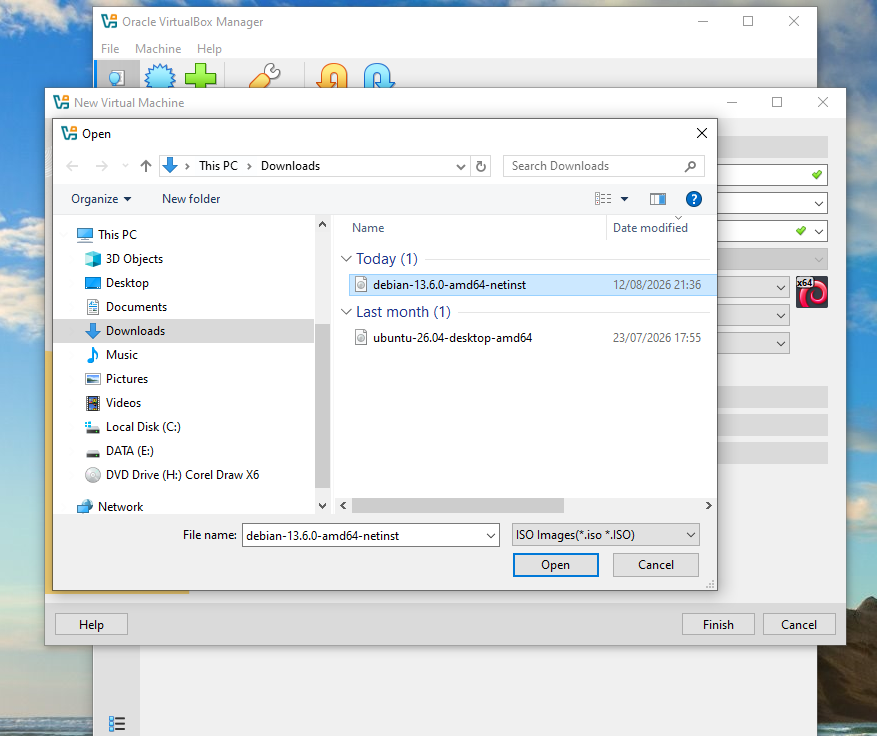Open the File menu in VirtualBox Manager
Screen dimensions: 877x736
pos(110,49)
